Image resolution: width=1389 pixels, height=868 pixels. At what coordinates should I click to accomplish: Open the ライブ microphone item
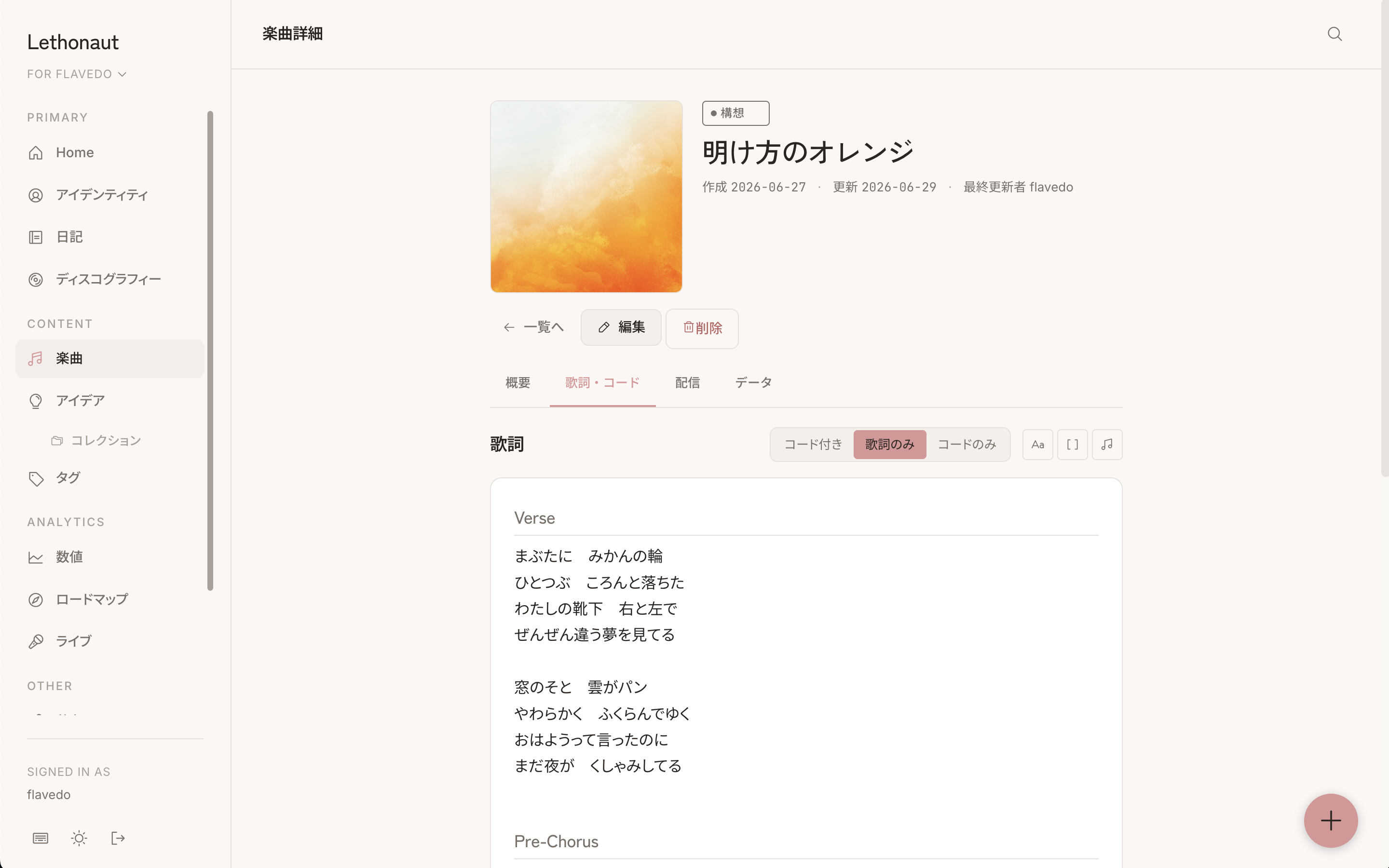pos(109,641)
